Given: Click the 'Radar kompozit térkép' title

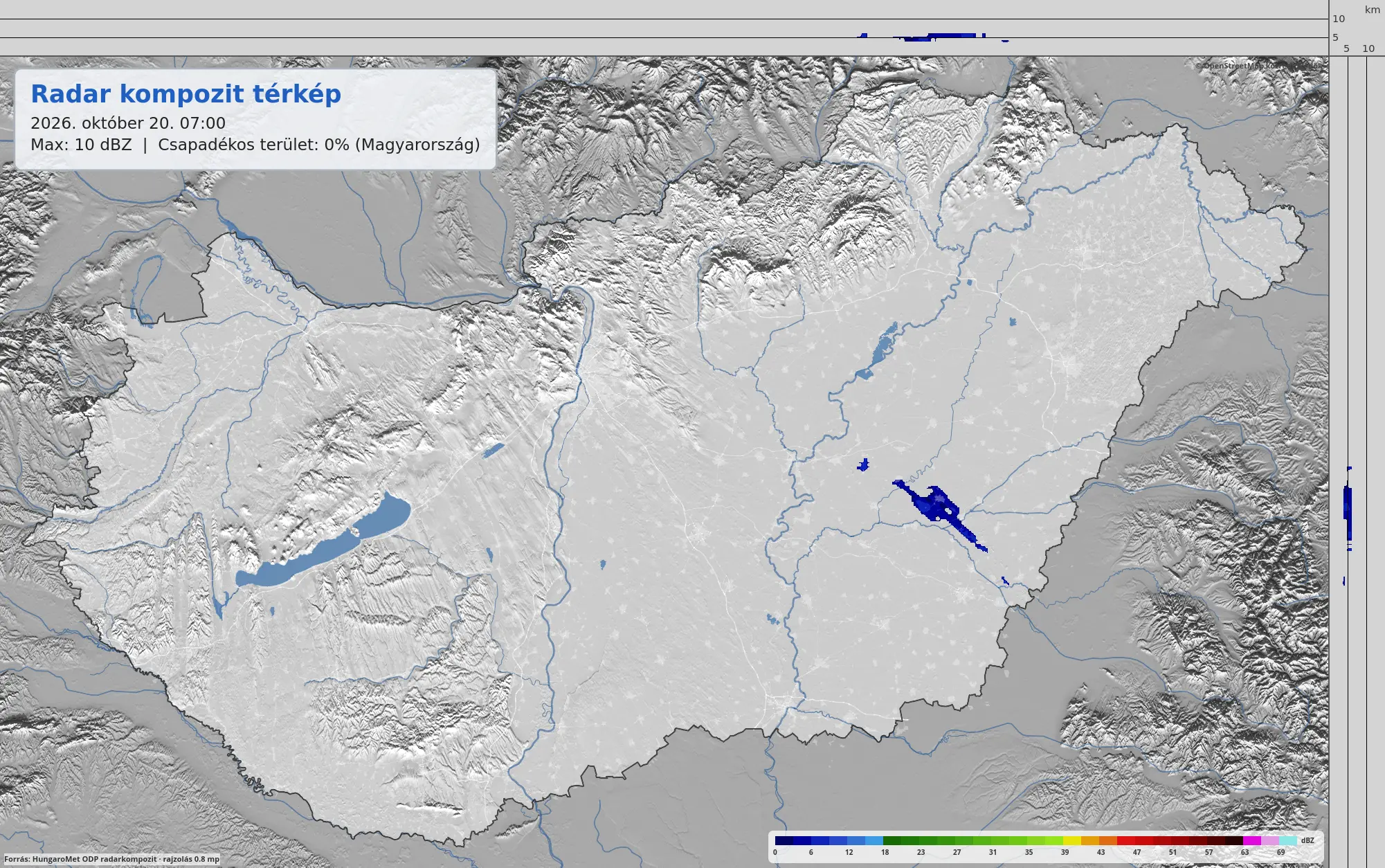Looking at the screenshot, I should click(x=185, y=94).
